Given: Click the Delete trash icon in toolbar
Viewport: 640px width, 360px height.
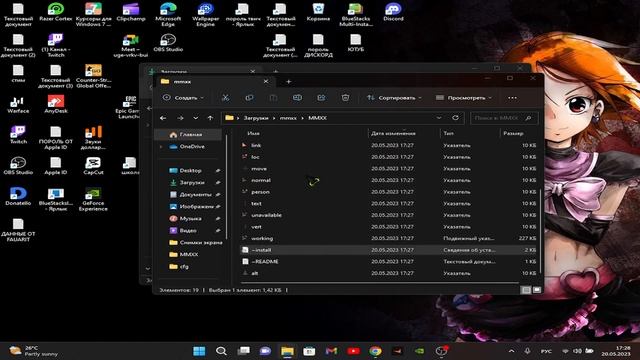Looking at the screenshot, I should click(345, 98).
